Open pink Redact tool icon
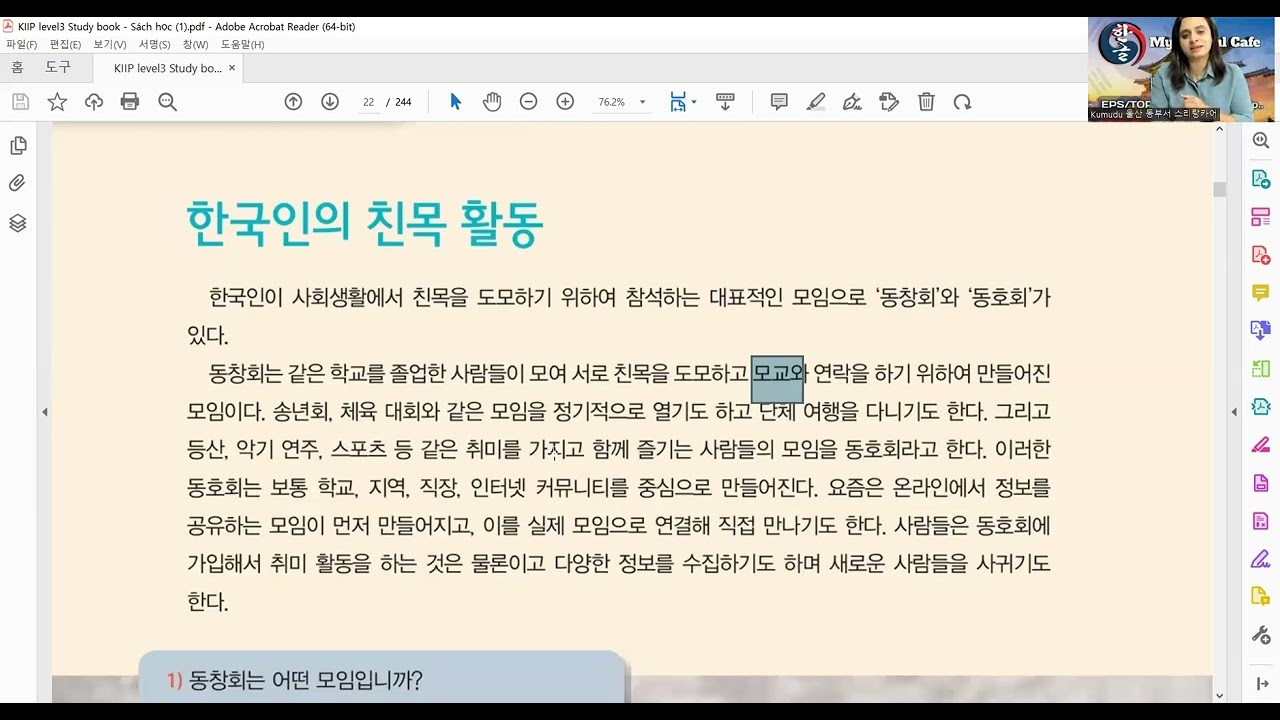Screen dimensions: 1280x720 coord(1261,445)
